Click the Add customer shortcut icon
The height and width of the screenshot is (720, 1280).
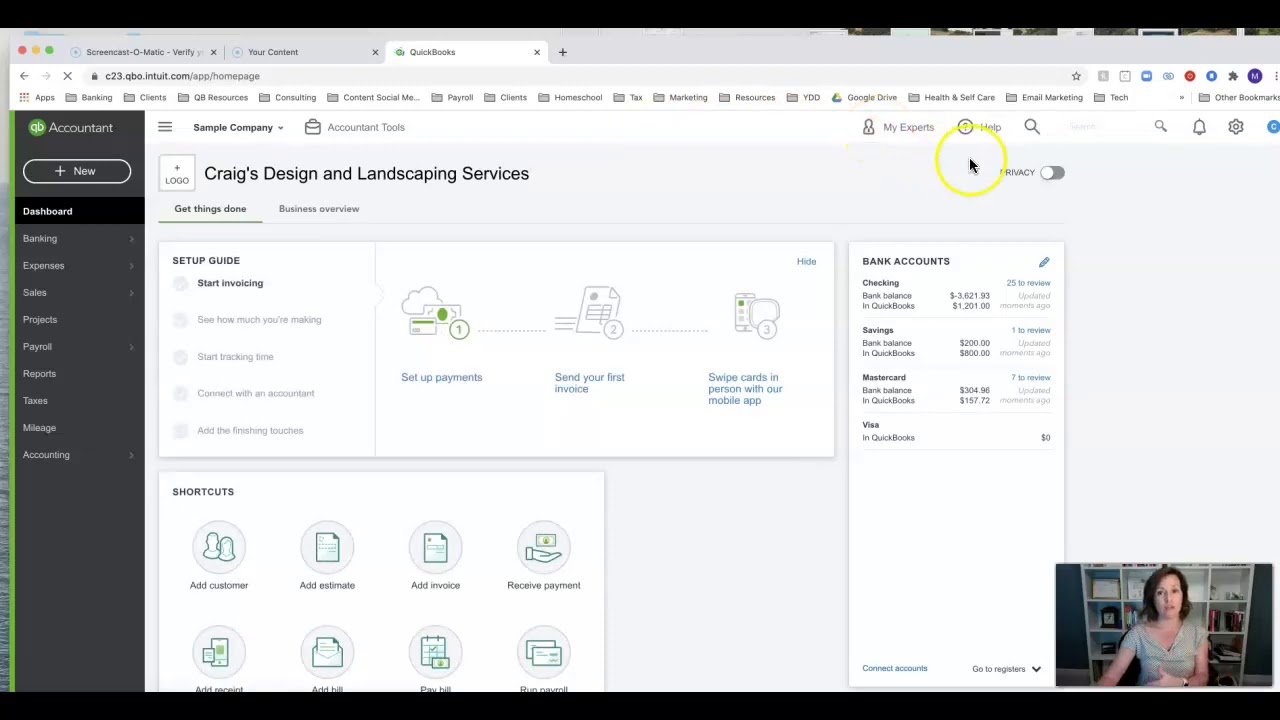tap(219, 547)
